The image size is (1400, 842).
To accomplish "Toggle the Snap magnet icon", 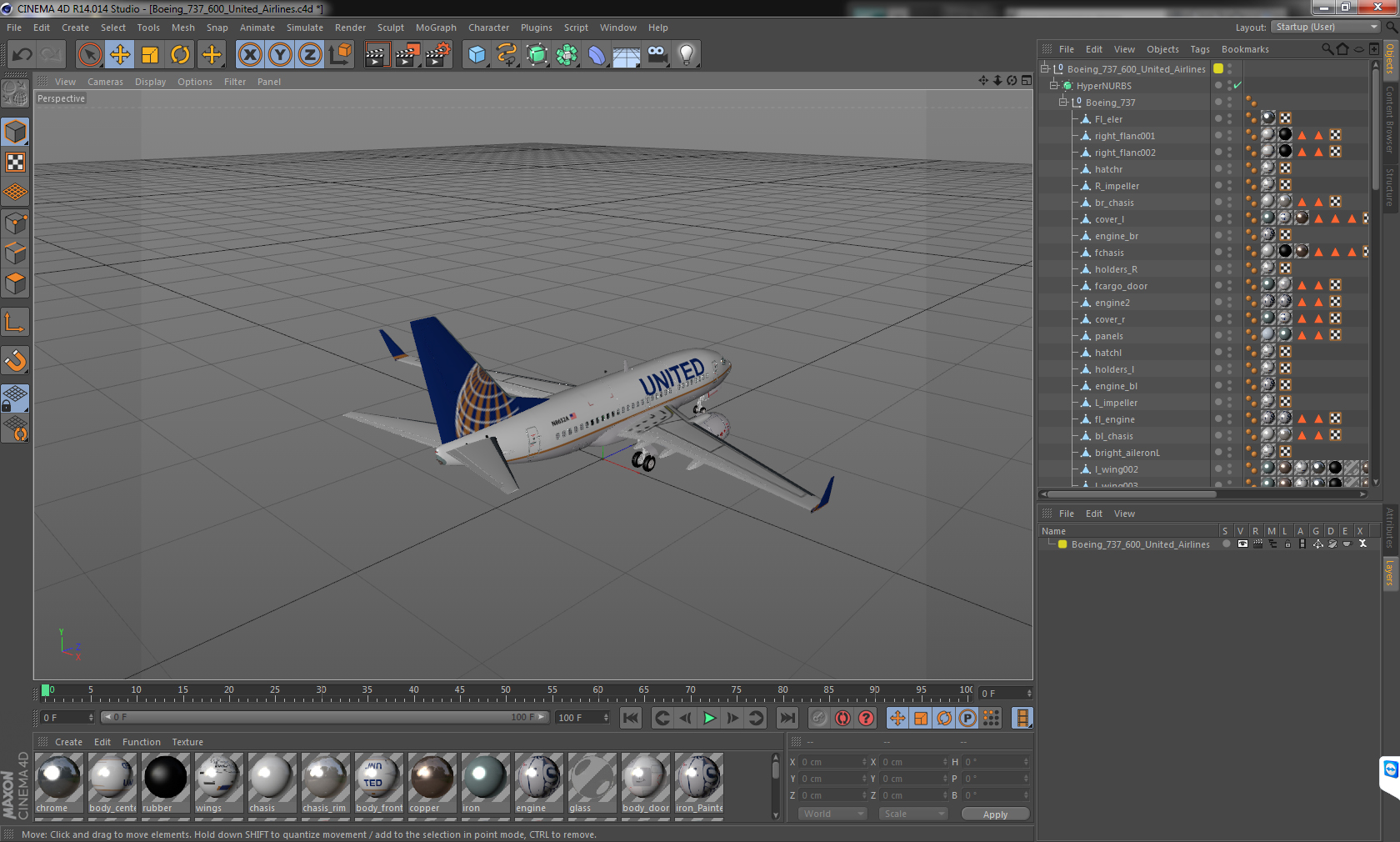I will 15,360.
